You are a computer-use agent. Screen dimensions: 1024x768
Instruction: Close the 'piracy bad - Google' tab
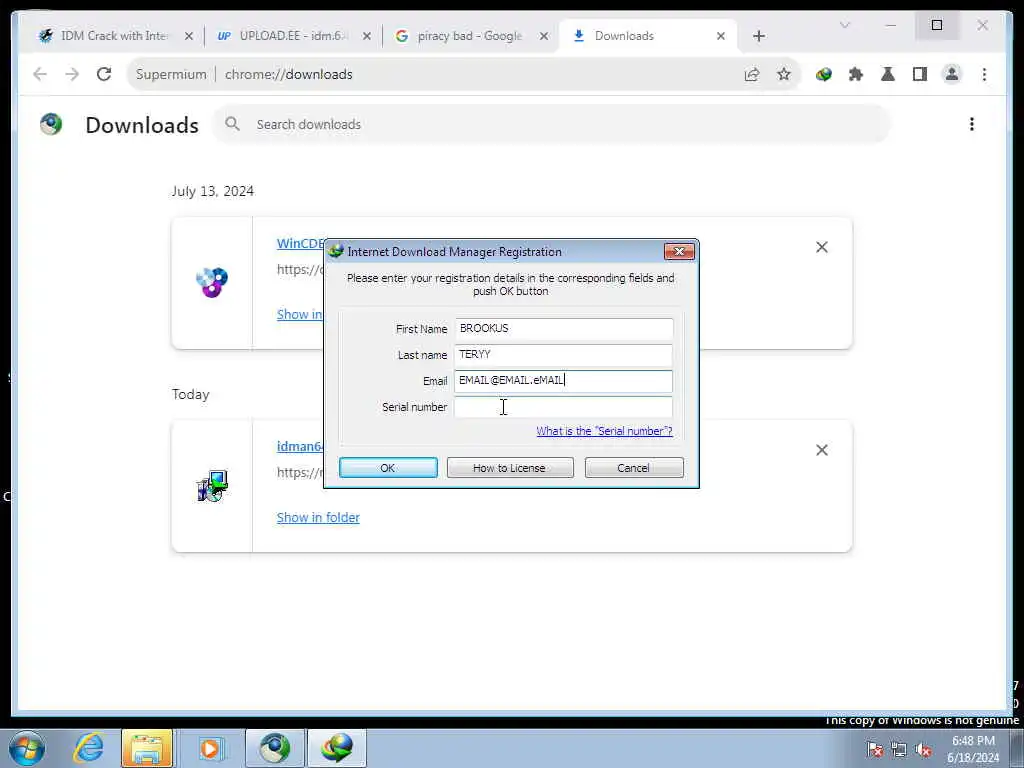pyautogui.click(x=543, y=37)
